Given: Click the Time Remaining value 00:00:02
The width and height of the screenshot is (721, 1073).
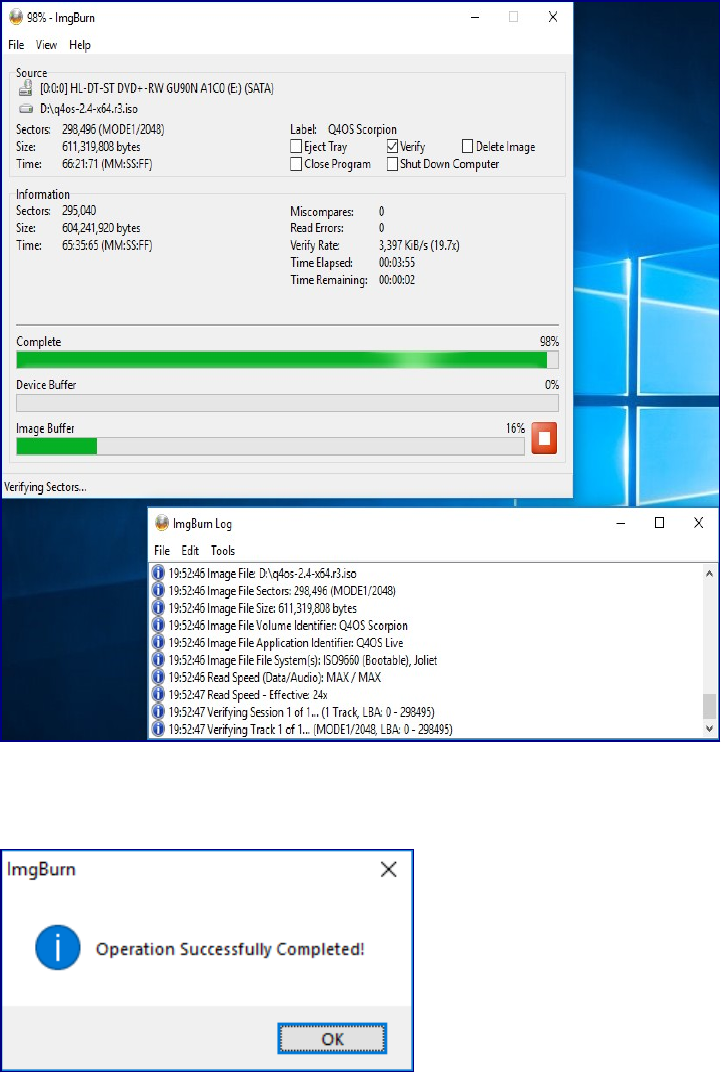Looking at the screenshot, I should [x=397, y=280].
